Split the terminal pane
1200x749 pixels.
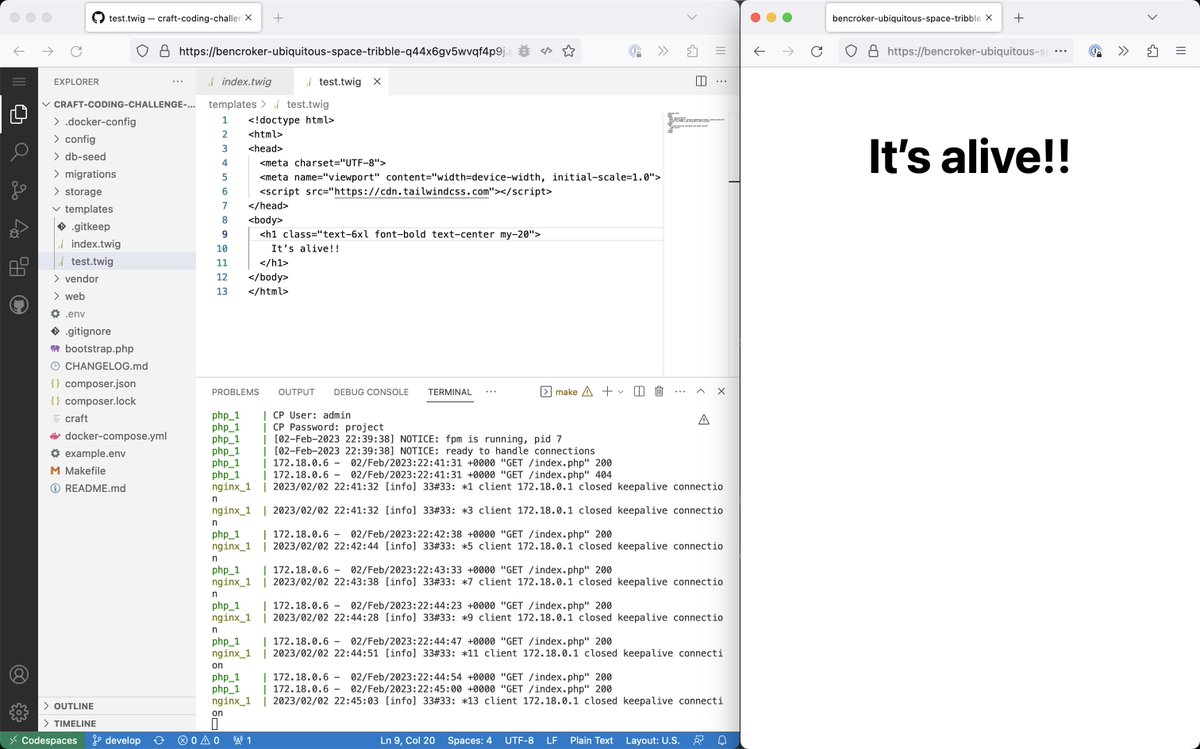(639, 391)
